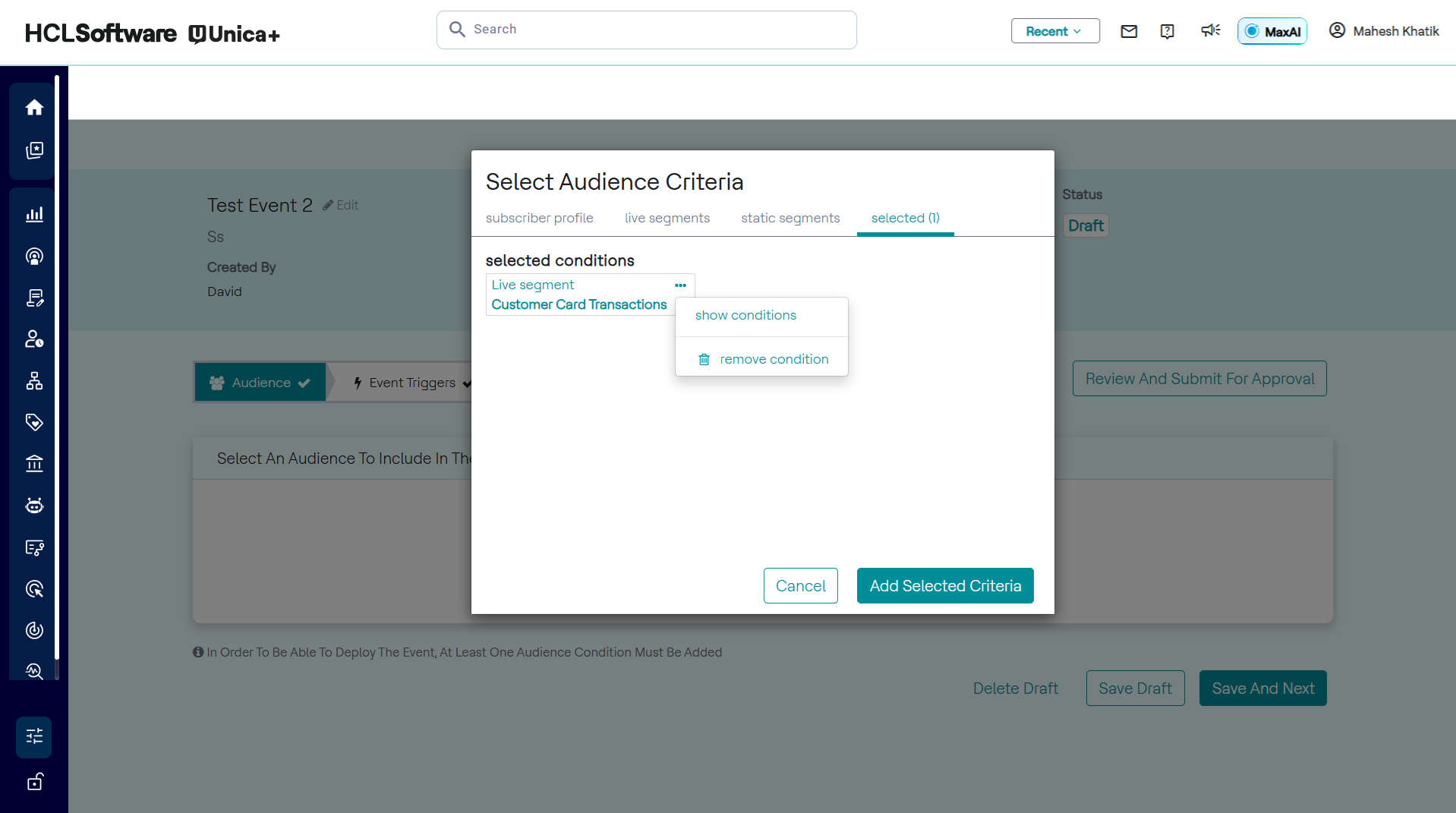The height and width of the screenshot is (813, 1456).
Task: Expand the Recent dropdown
Action: [x=1054, y=31]
